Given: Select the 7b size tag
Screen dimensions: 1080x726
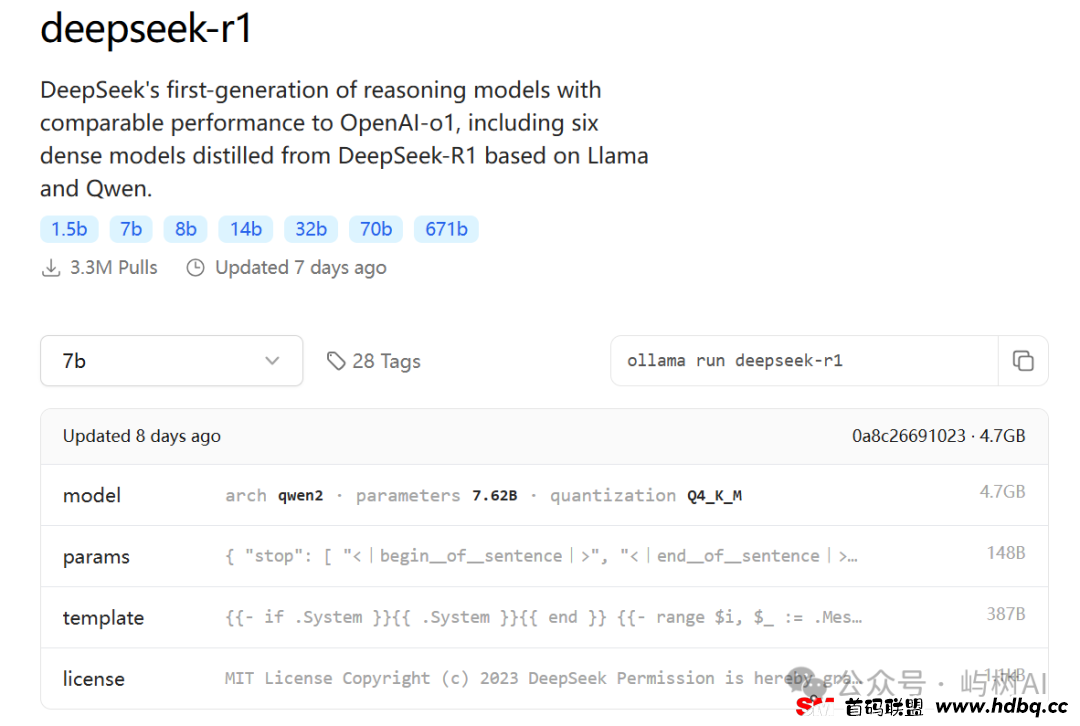Looking at the screenshot, I should (x=131, y=229).
